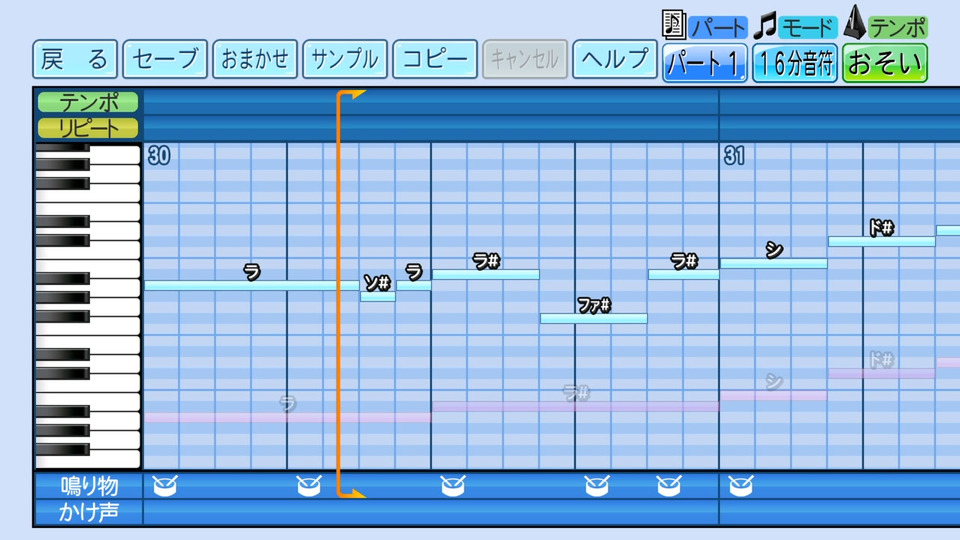Click the orange playback cursor bottom marker
The image size is (960, 540).
coord(351,493)
